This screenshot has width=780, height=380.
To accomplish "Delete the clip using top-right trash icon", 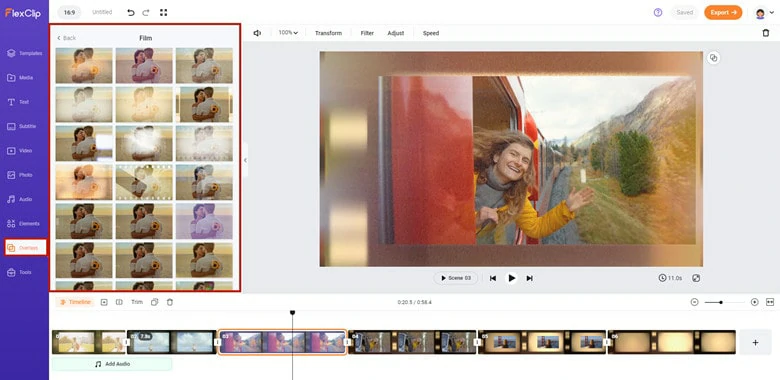I will 766,33.
